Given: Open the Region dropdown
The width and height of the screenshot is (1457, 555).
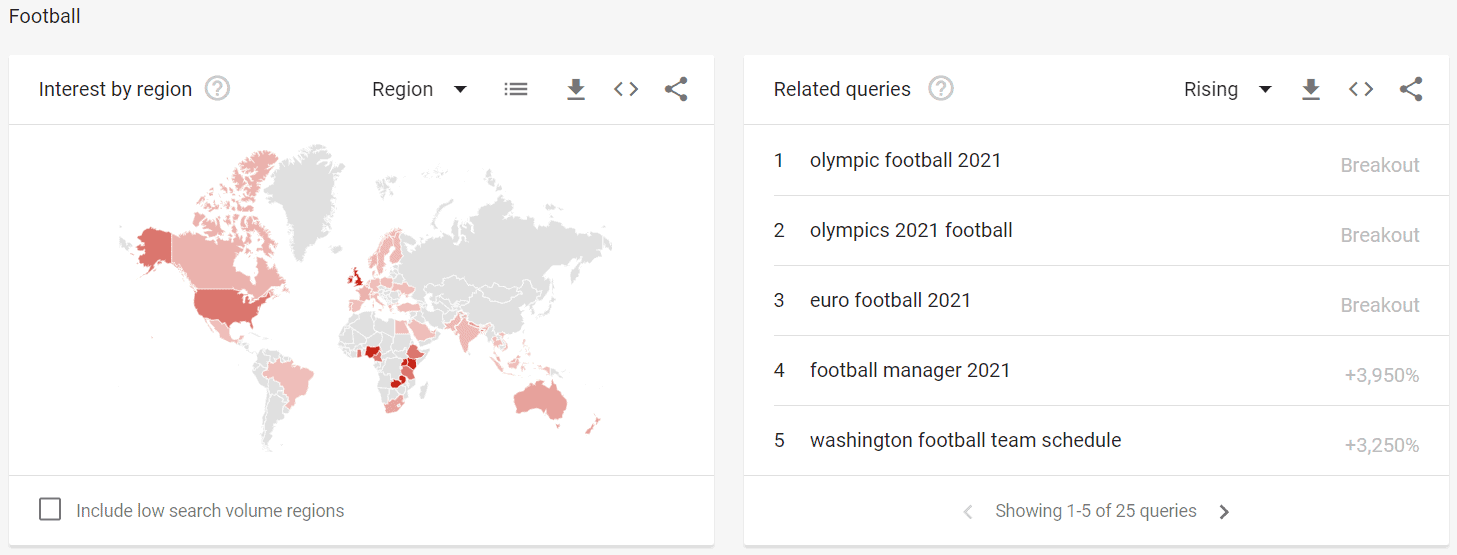Looking at the screenshot, I should (419, 89).
